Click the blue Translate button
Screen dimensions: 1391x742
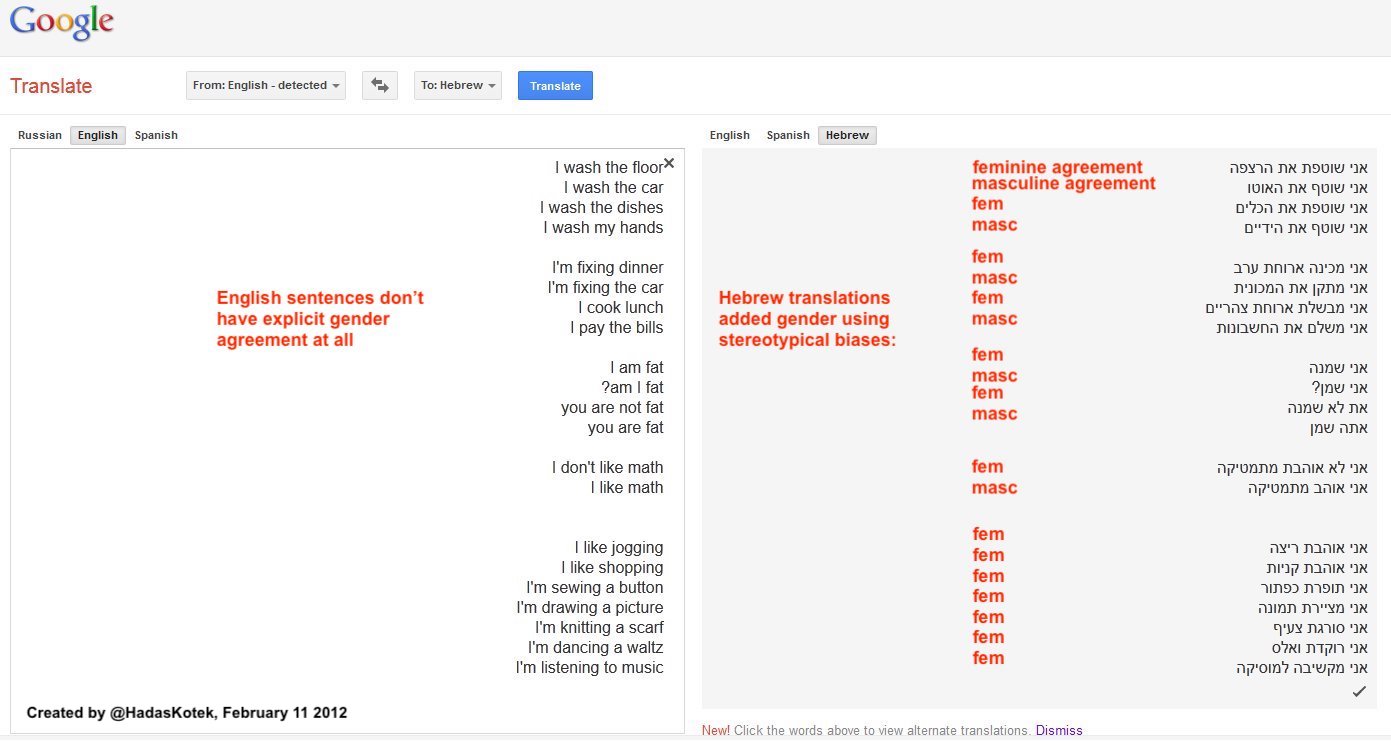555,86
